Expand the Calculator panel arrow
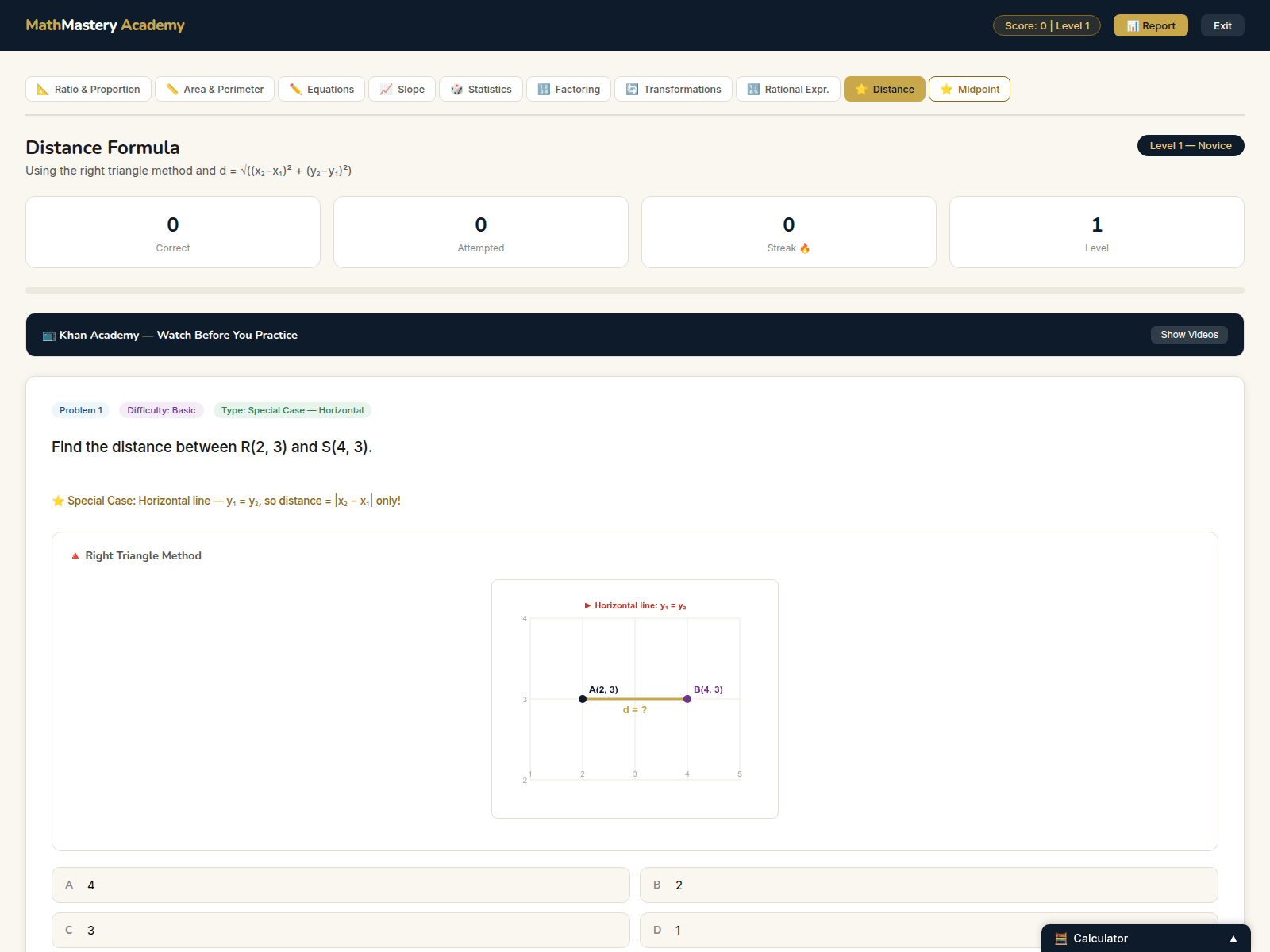Viewport: 1270px width, 952px height. click(1233, 939)
